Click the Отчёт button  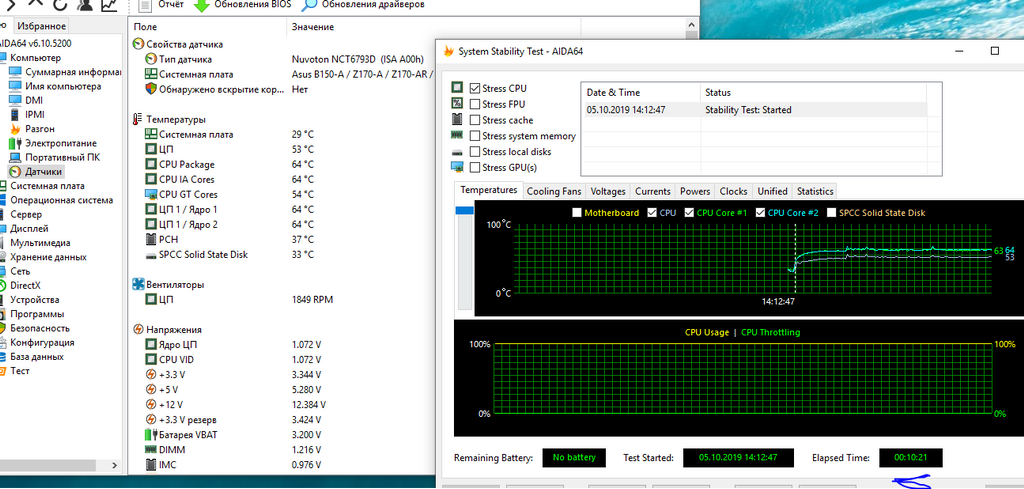pyautogui.click(x=161, y=5)
